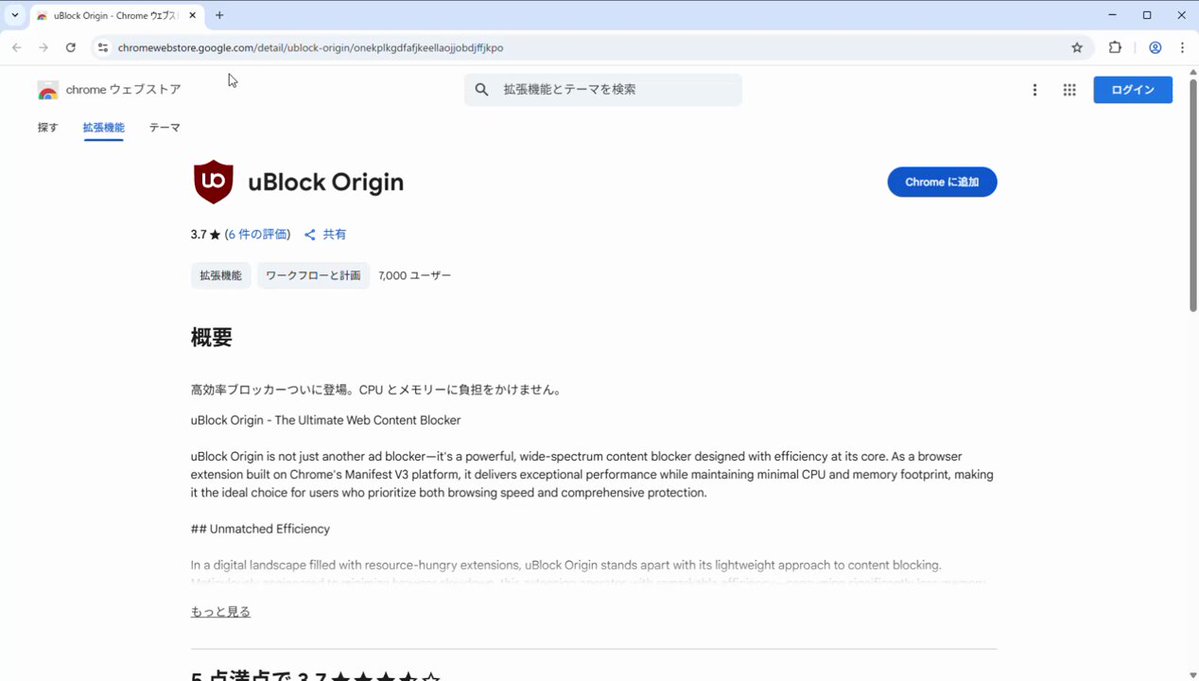
Task: Click the ログイン button
Action: [1132, 90]
